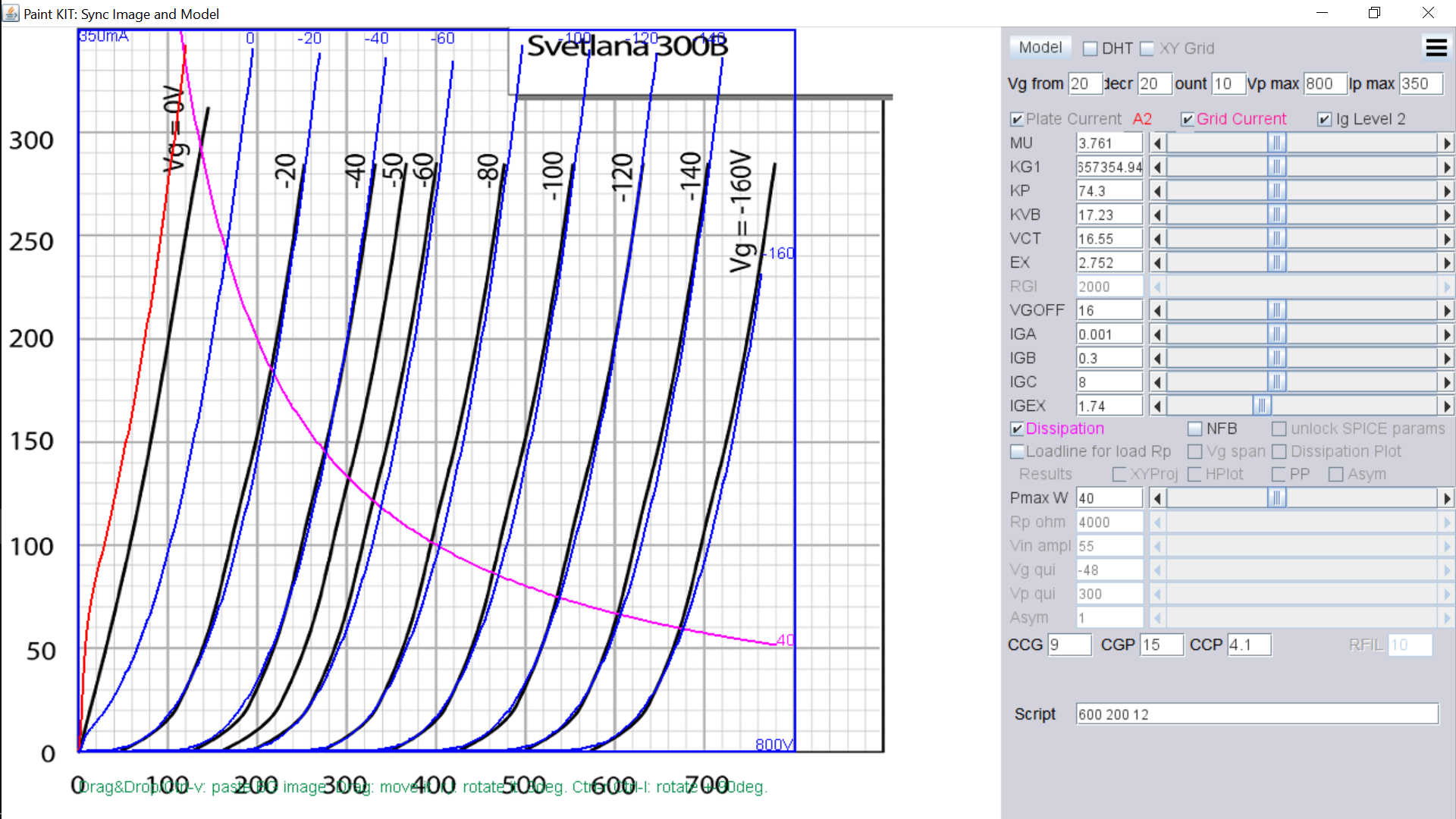Image resolution: width=1456 pixels, height=819 pixels.
Task: Open the hamburger menu icon
Action: click(1436, 48)
